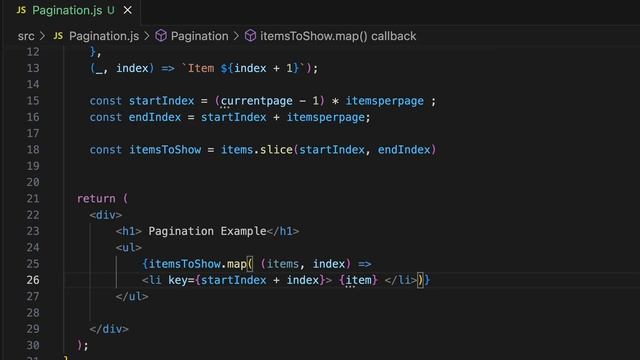Click the closing </div> tag on line 29
This screenshot has height=360, width=640.
click(109, 329)
